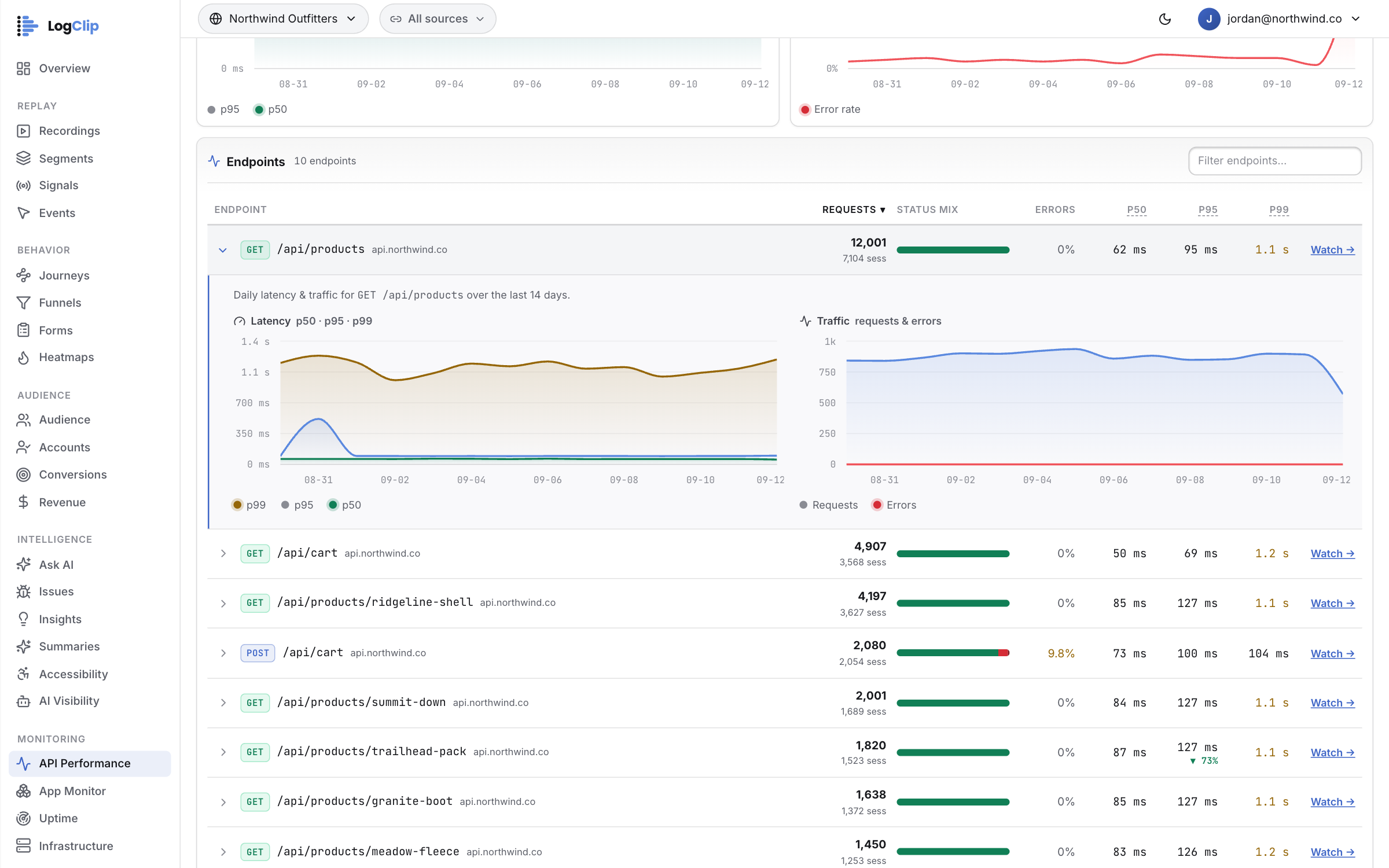The height and width of the screenshot is (868, 1389).
Task: Expand the POST /api/cart row
Action: (223, 653)
